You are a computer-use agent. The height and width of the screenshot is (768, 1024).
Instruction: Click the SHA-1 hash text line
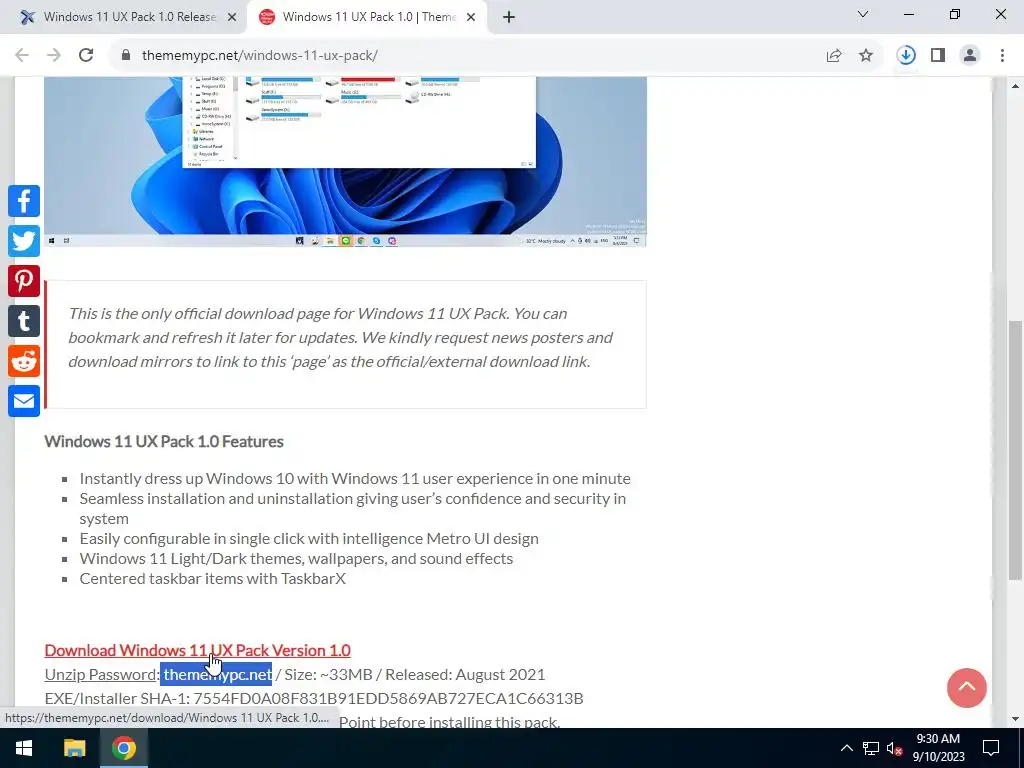coord(314,699)
